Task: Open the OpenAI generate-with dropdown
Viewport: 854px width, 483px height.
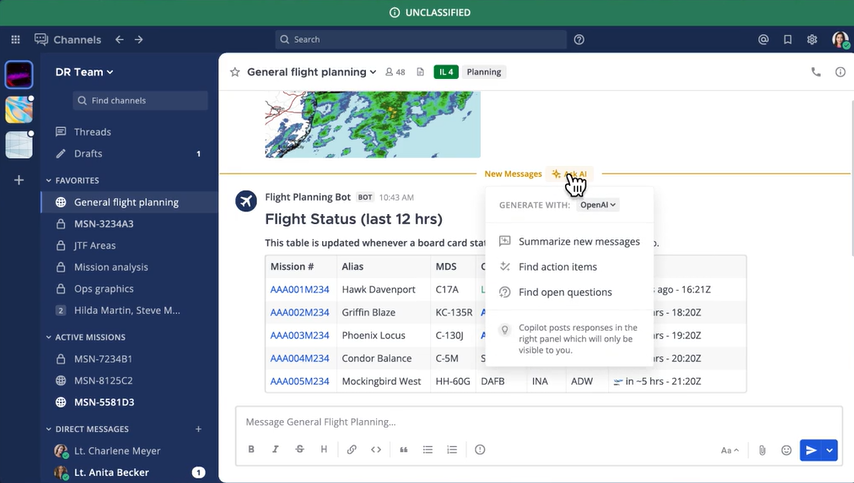Action: click(x=599, y=204)
